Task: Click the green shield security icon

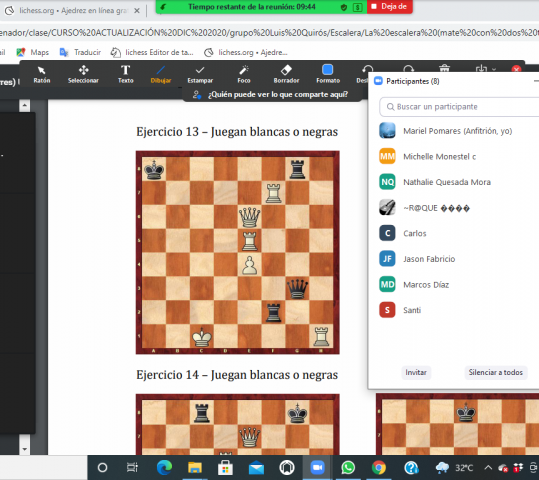Action: (x=344, y=7)
